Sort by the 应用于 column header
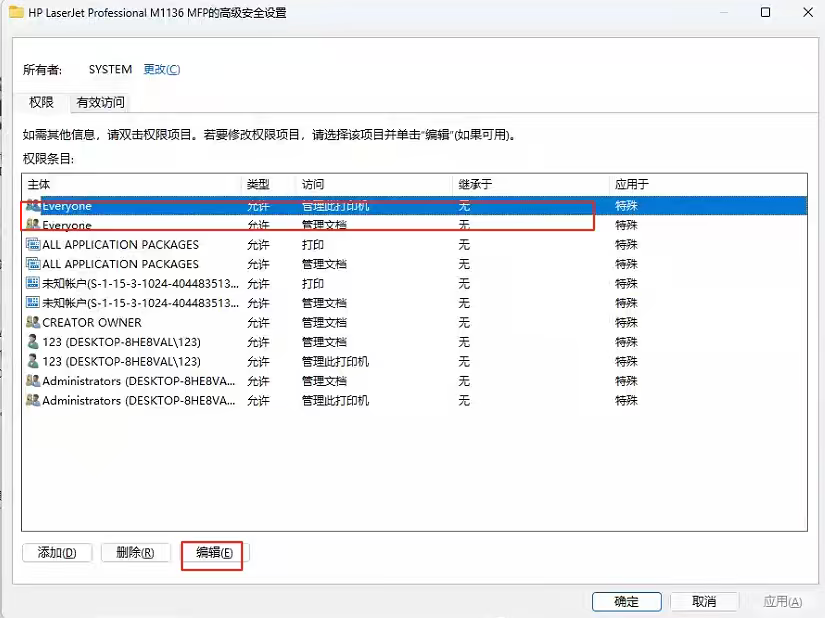Viewport: 825px width, 618px height. 708,184
